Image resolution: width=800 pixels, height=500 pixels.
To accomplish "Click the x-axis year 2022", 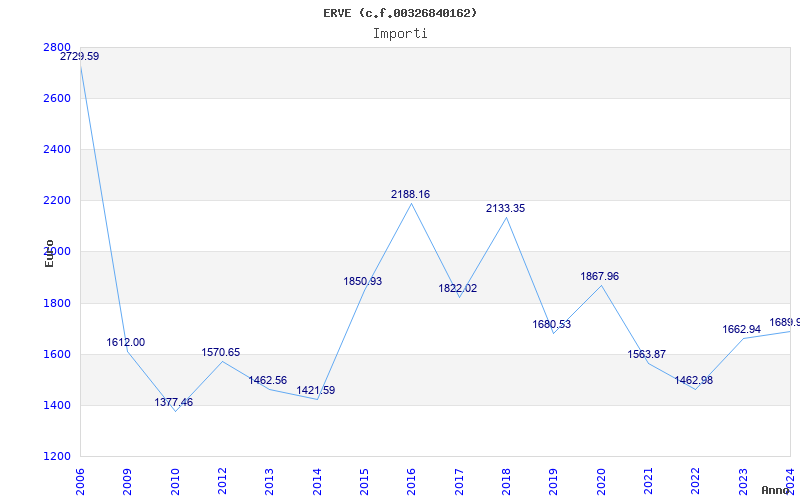I will click(696, 482).
